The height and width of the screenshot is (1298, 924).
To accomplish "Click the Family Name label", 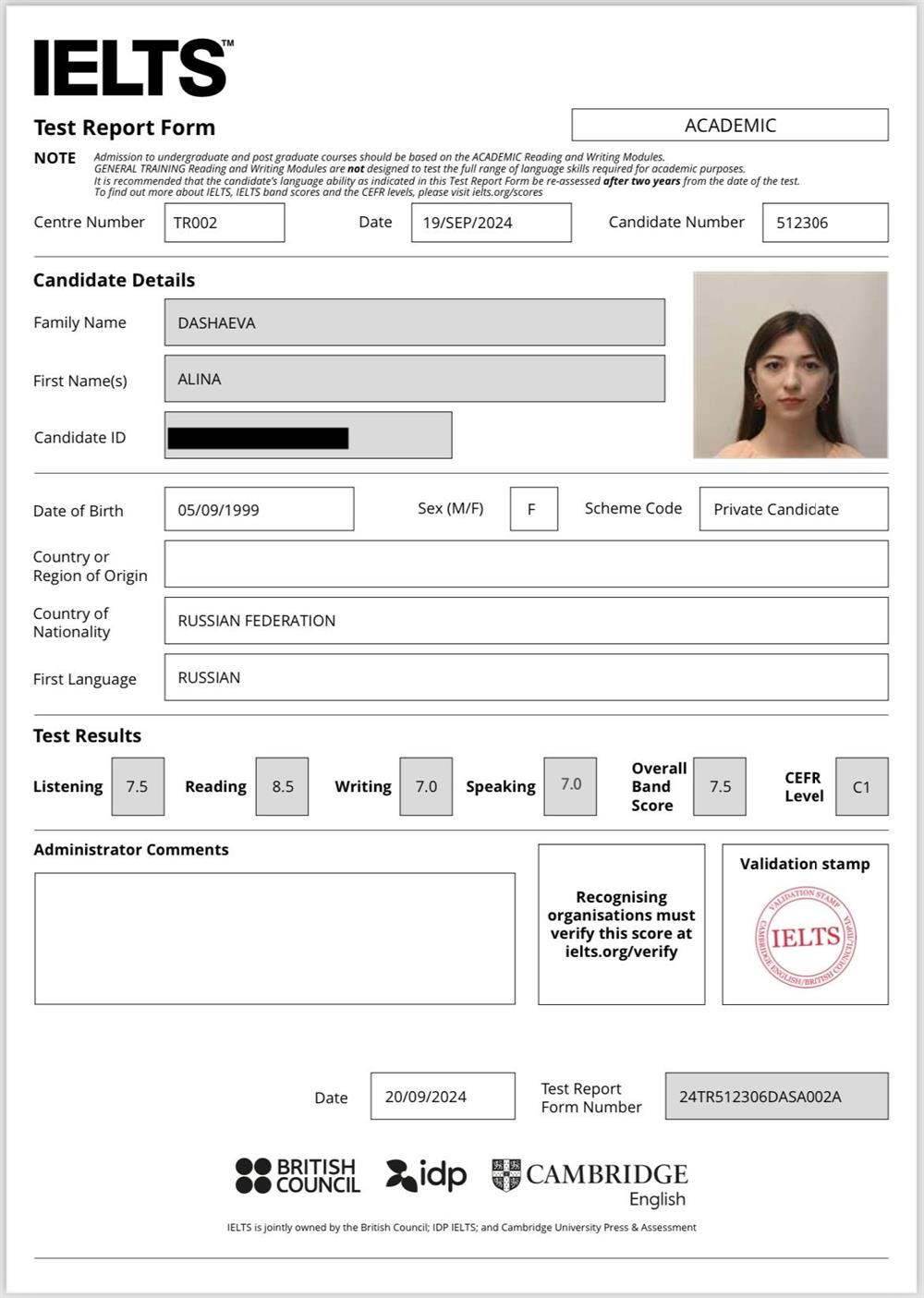I will [x=79, y=322].
